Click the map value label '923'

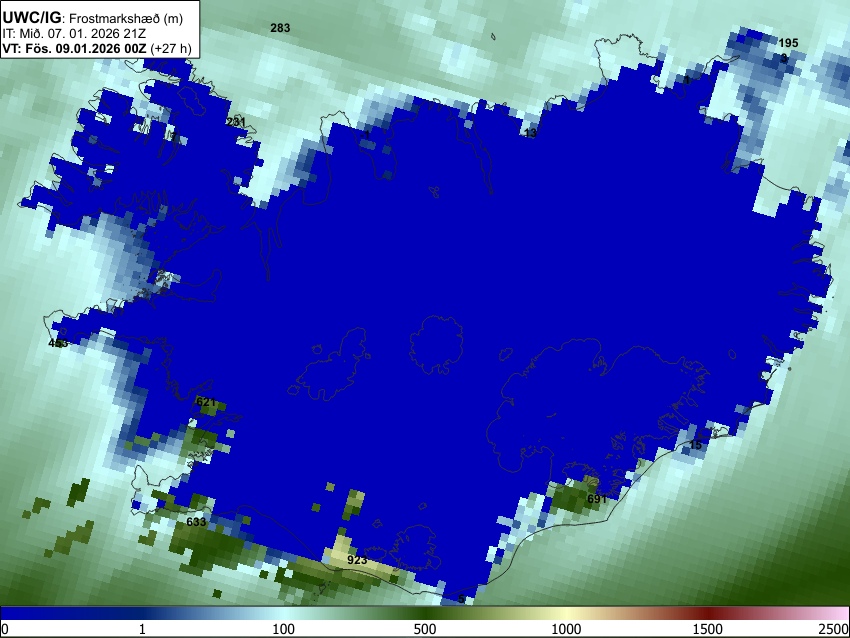point(357,560)
